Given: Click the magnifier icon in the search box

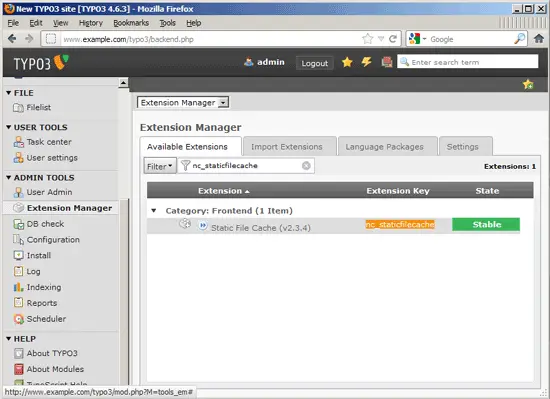Looking at the screenshot, I should (x=404, y=62).
